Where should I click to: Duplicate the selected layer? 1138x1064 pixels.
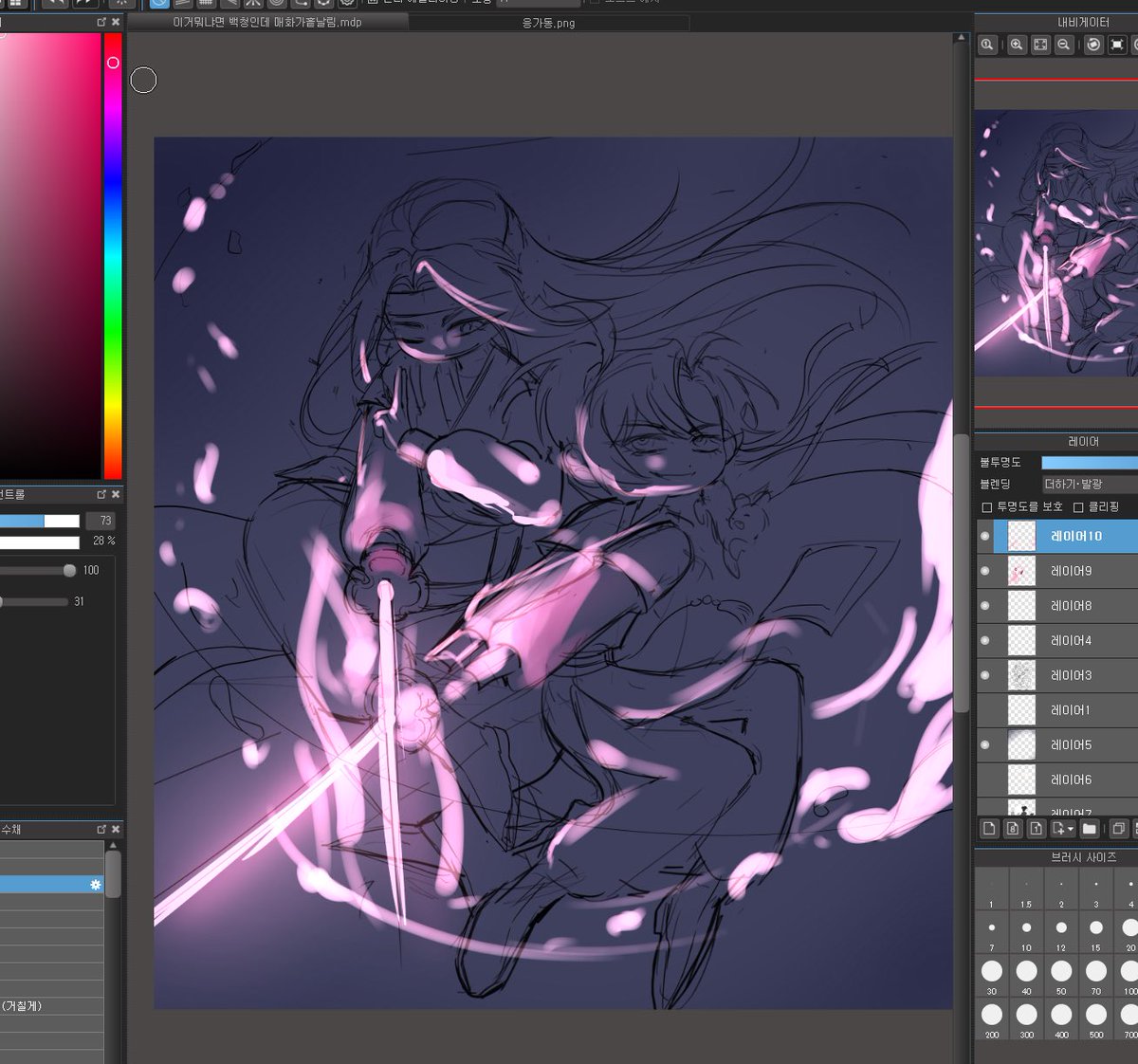point(1119,829)
